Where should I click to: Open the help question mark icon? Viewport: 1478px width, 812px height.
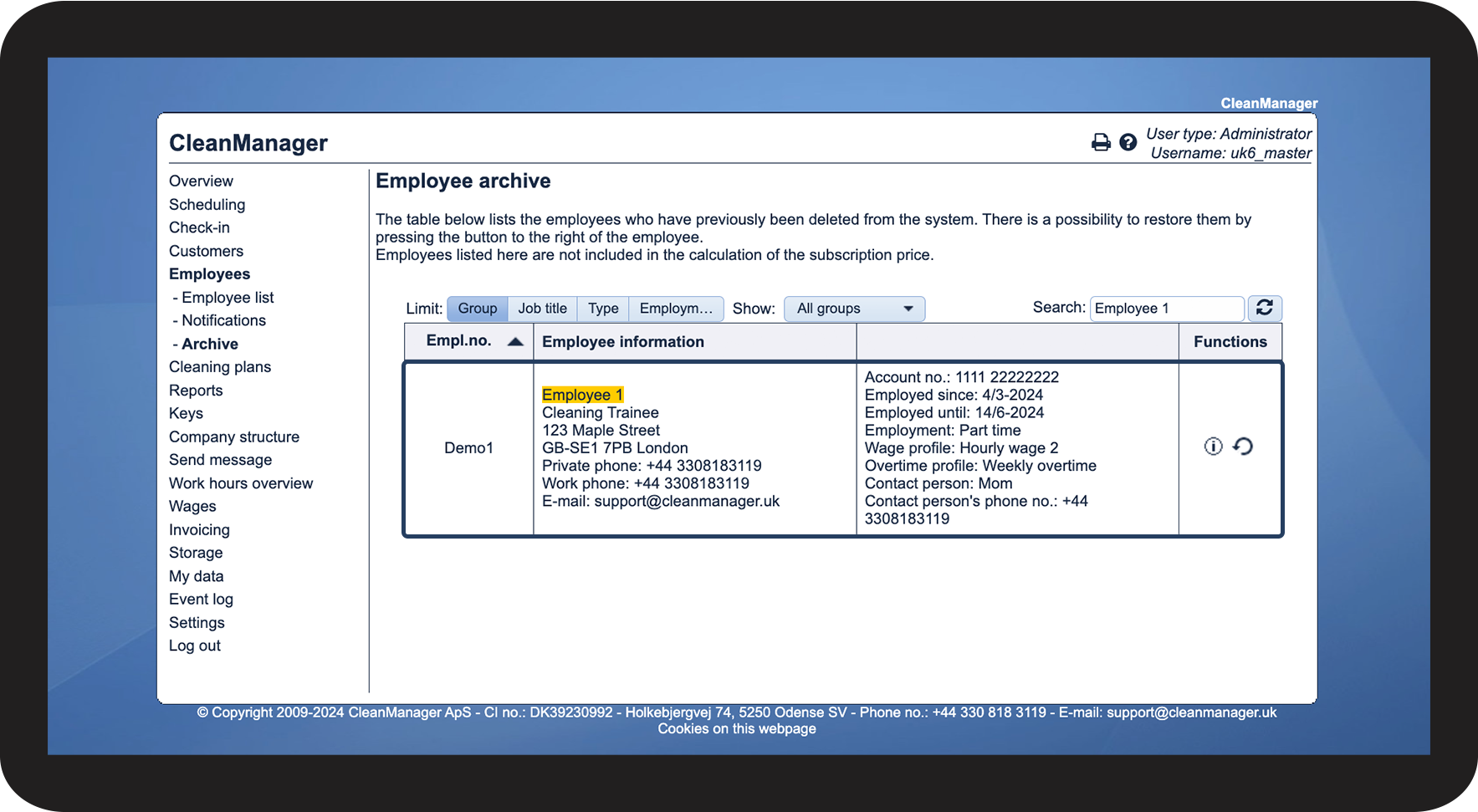[x=1128, y=142]
